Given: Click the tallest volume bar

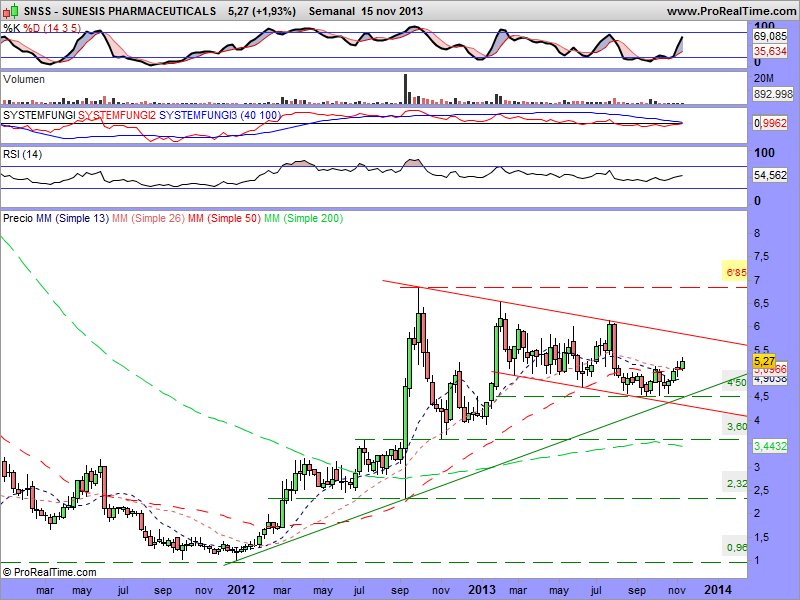Looking at the screenshot, I should (406, 89).
